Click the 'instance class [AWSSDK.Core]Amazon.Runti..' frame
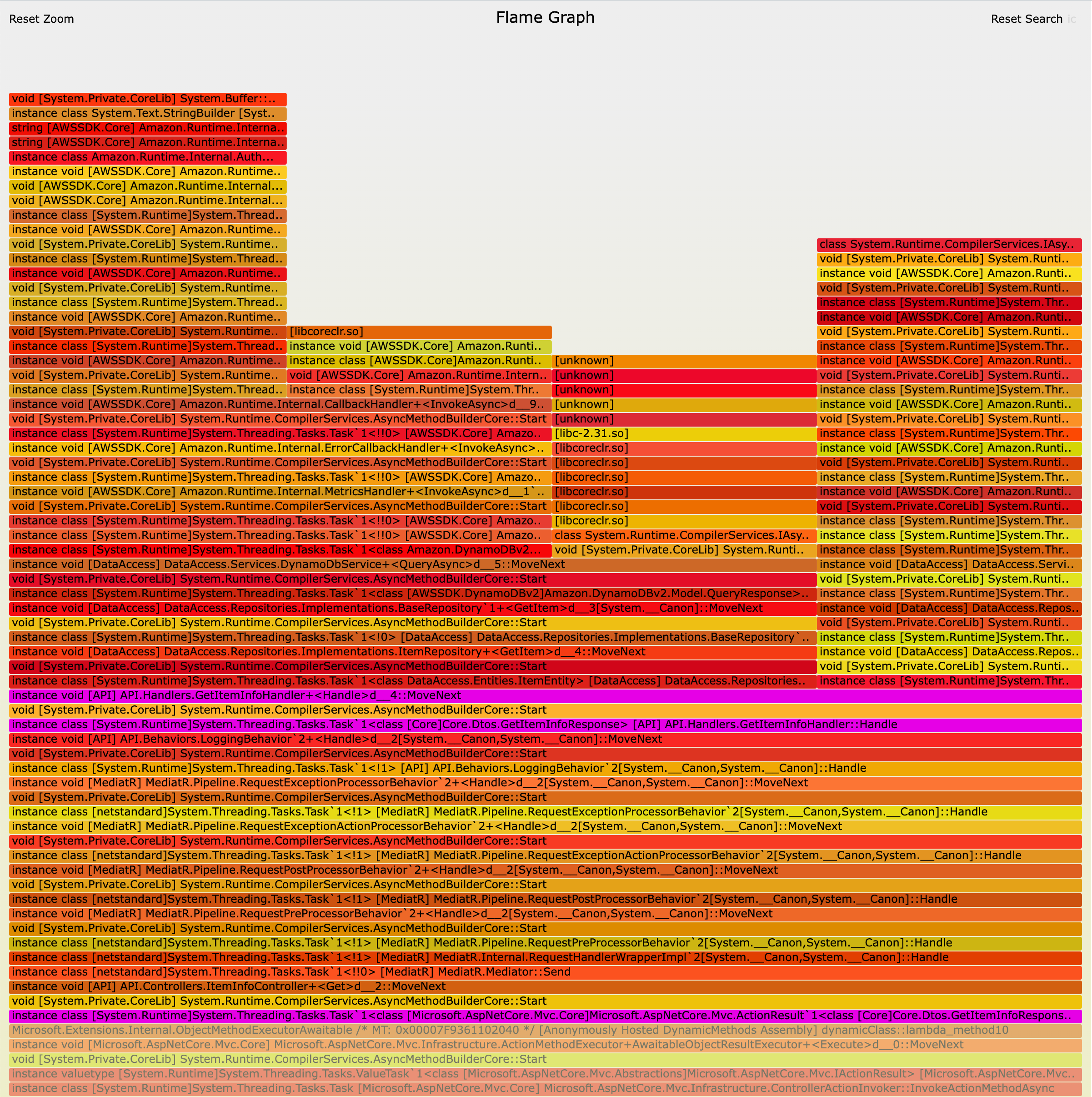This screenshot has height=1097, width=1092. (x=419, y=361)
